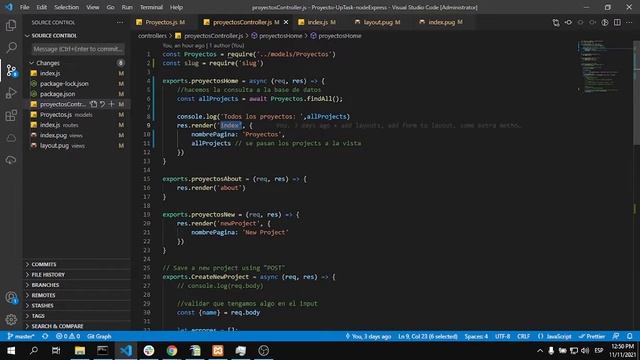Expand the STASHES section

(x=77, y=305)
